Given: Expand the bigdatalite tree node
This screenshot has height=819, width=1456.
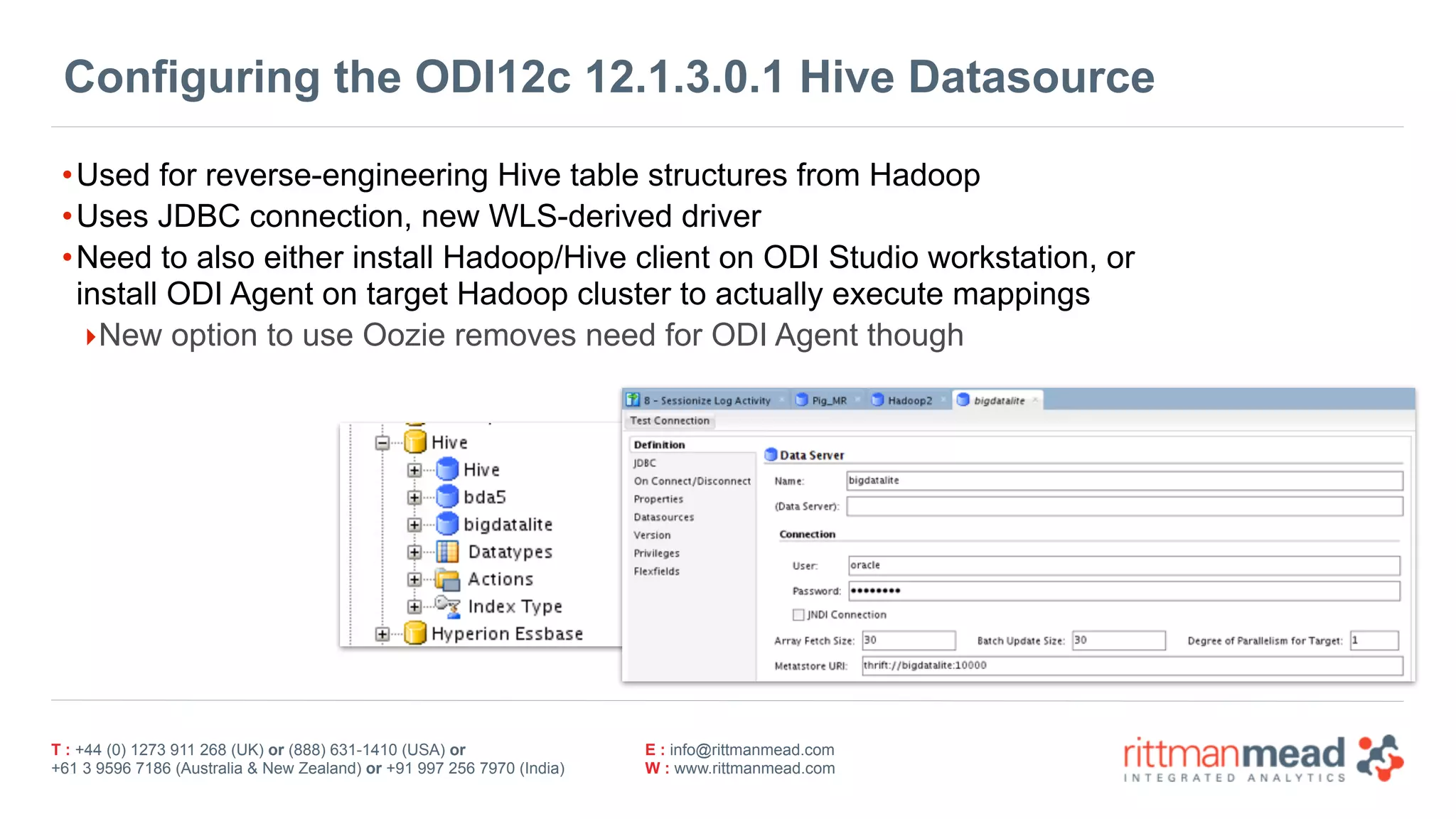Looking at the screenshot, I should pos(414,525).
